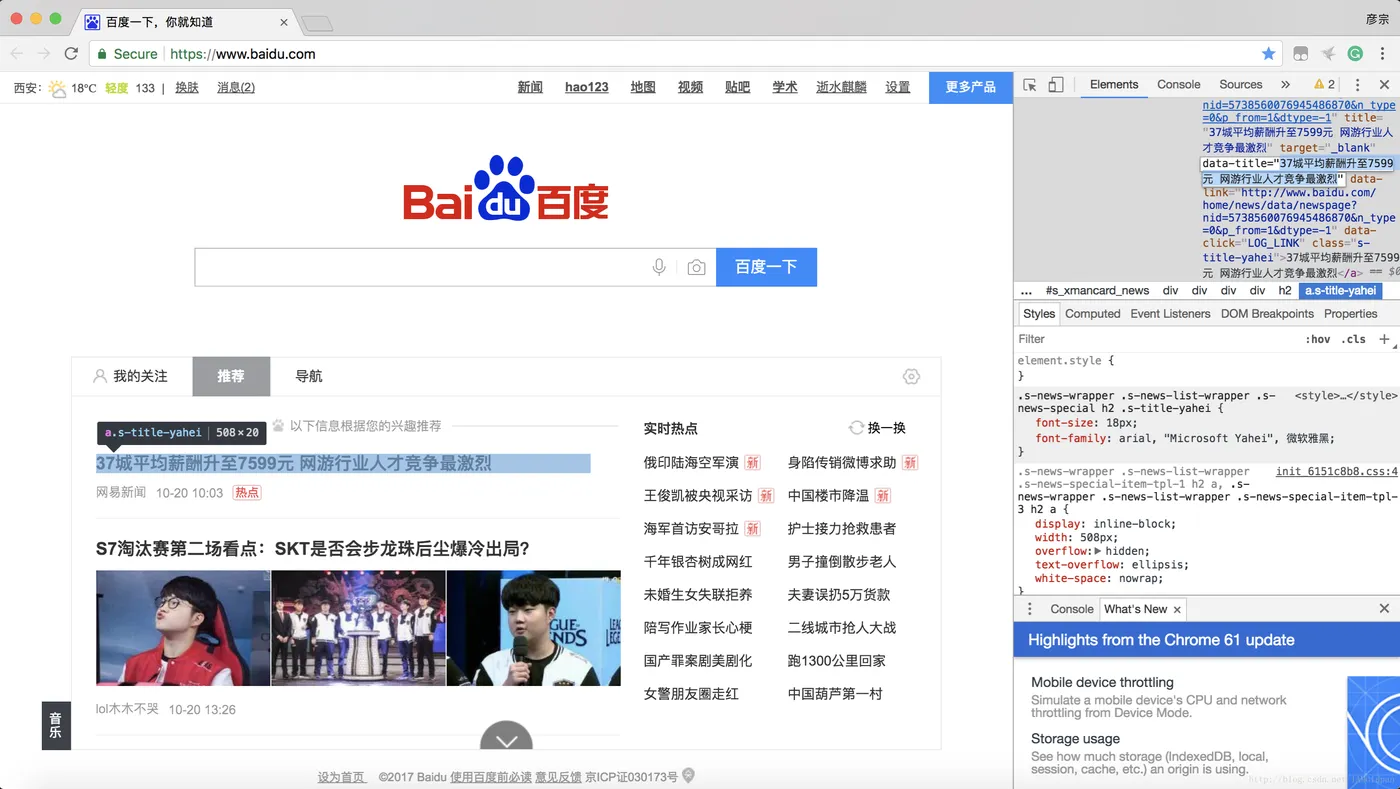Open hot topic 俄印陆海空军演
The height and width of the screenshot is (789, 1400).
(x=691, y=463)
